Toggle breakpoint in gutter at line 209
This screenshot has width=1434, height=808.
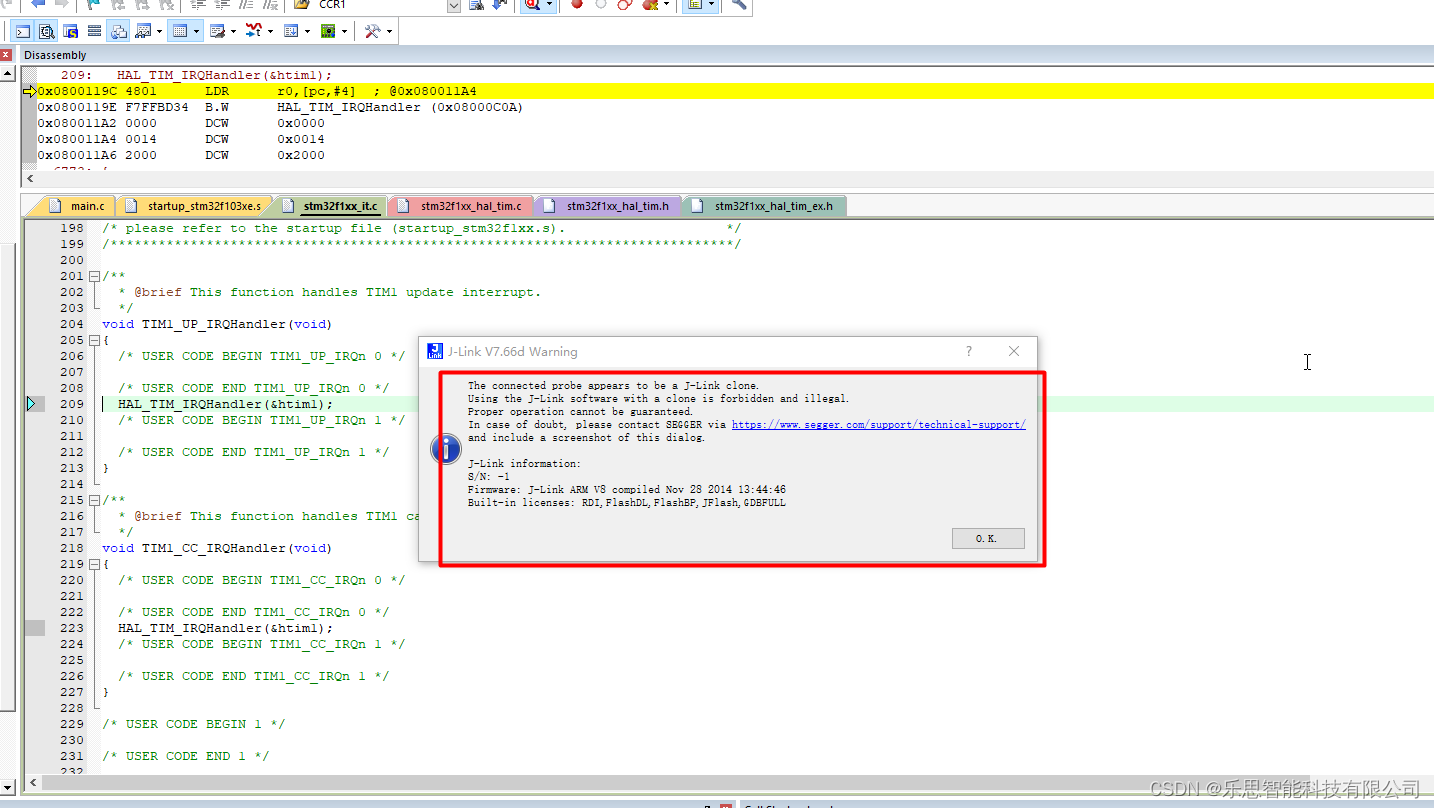(35, 404)
